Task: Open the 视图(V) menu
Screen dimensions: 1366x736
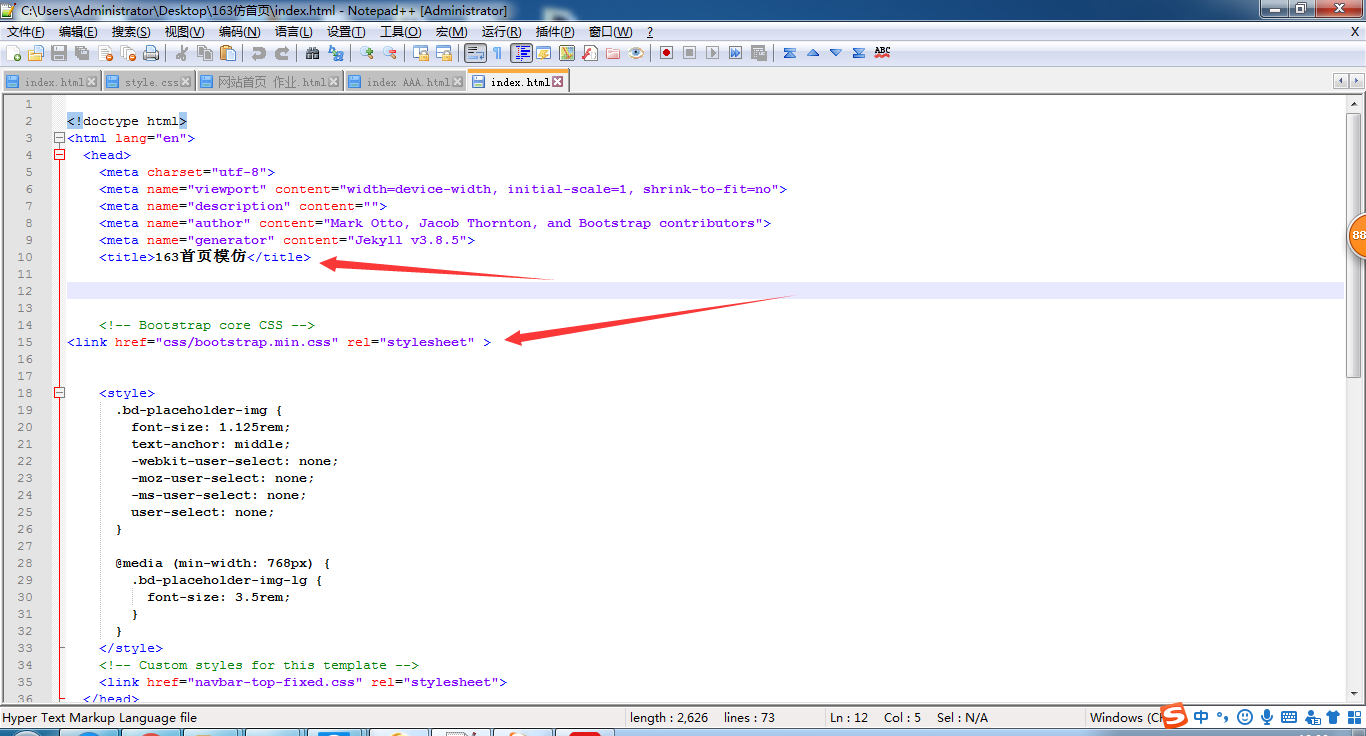Action: 184,32
